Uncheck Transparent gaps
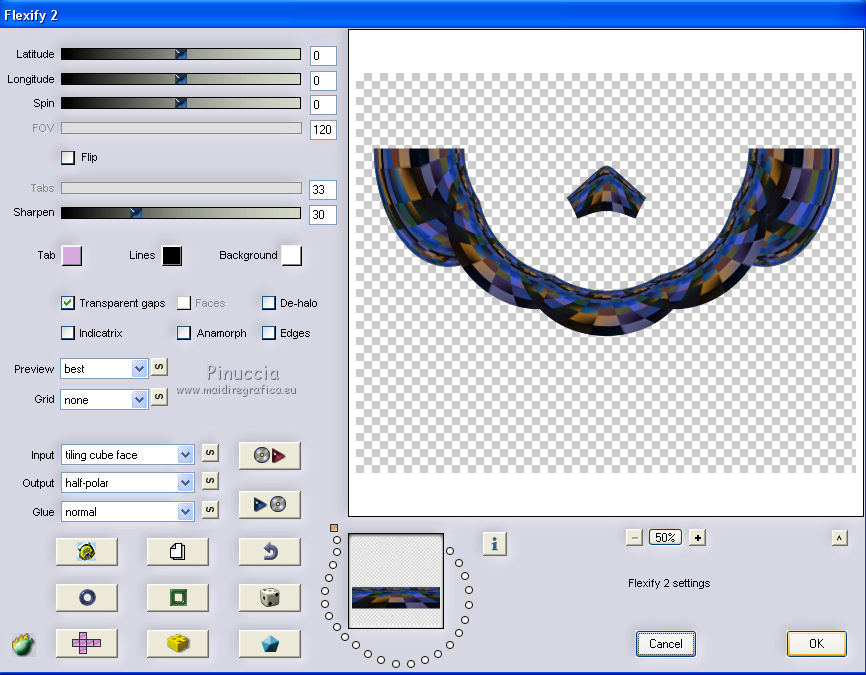Image resolution: width=866 pixels, height=675 pixels. 68,303
